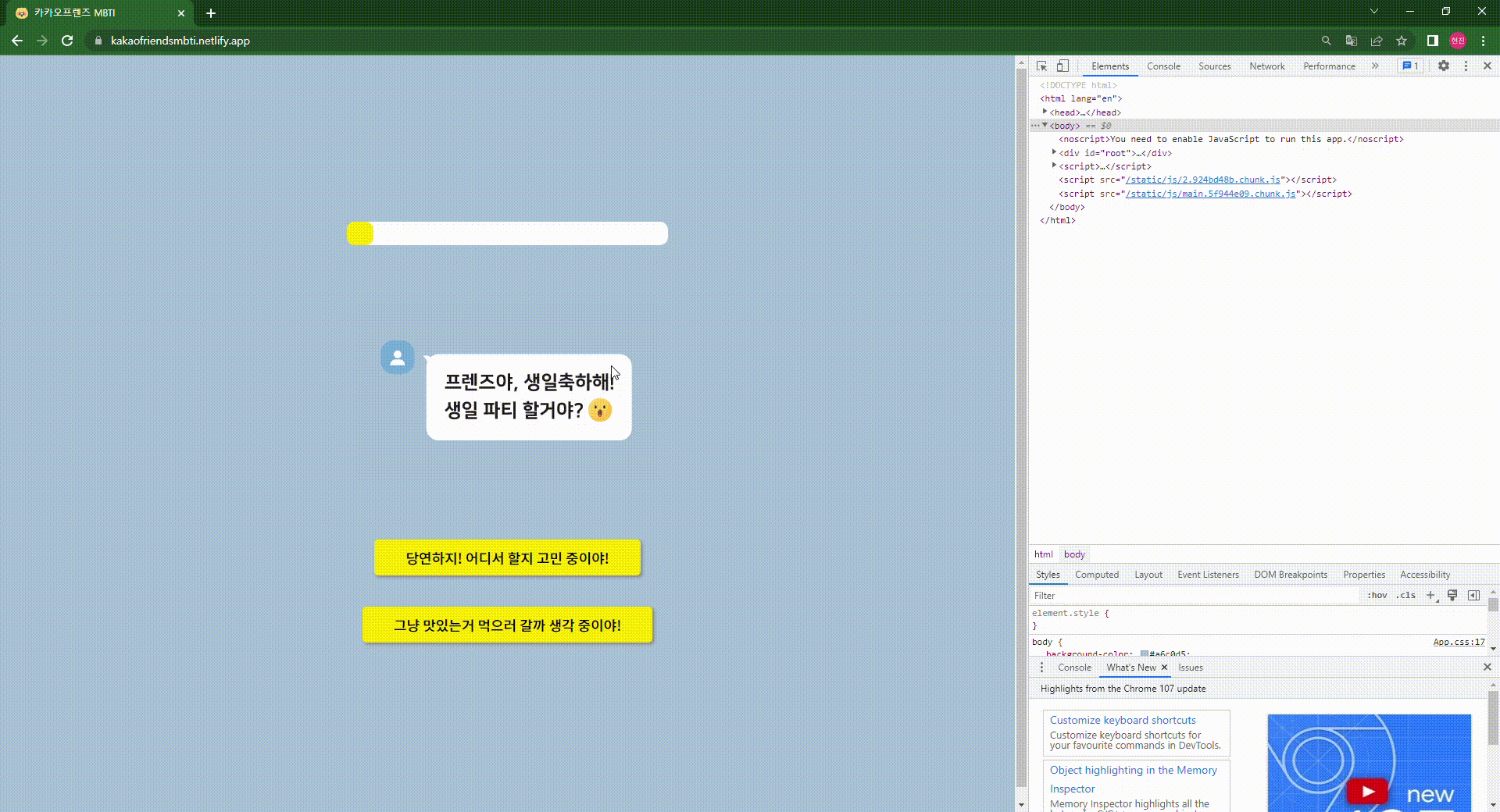The height and width of the screenshot is (812, 1500).
Task: Close the DevTools drawer
Action: click(x=1487, y=668)
